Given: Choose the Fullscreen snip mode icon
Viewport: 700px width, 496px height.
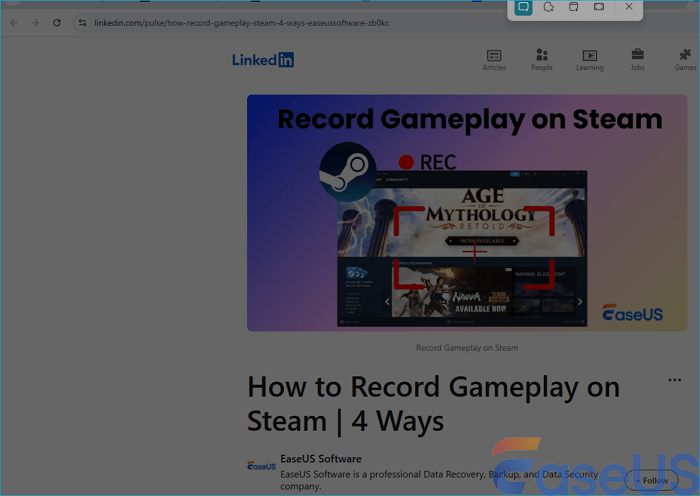Looking at the screenshot, I should point(599,8).
